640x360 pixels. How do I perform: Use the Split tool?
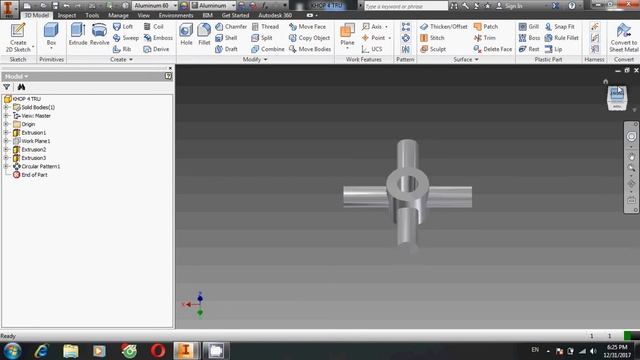point(262,38)
